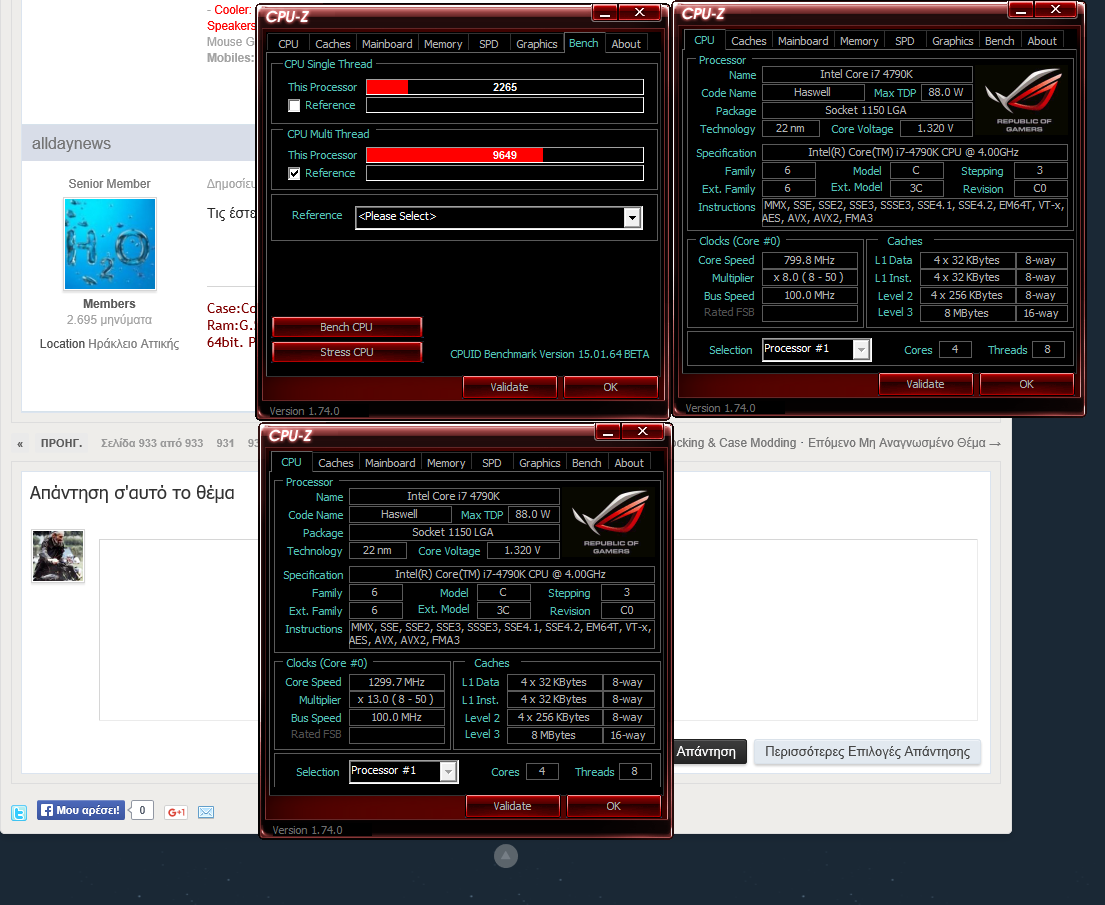Open Mainboard tab in top-right CPU-Z window
1105x905 pixels.
(x=803, y=41)
